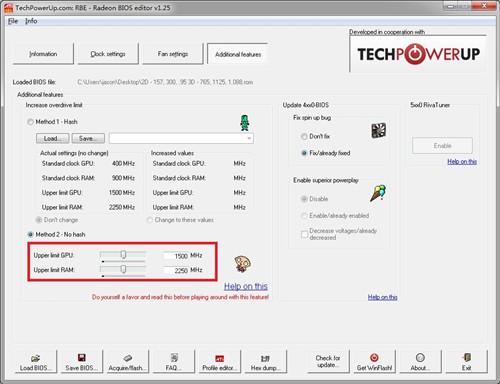Click the fan icon in Fix spin up bug
Image resolution: width=500 pixels, height=384 pixels.
point(379,130)
